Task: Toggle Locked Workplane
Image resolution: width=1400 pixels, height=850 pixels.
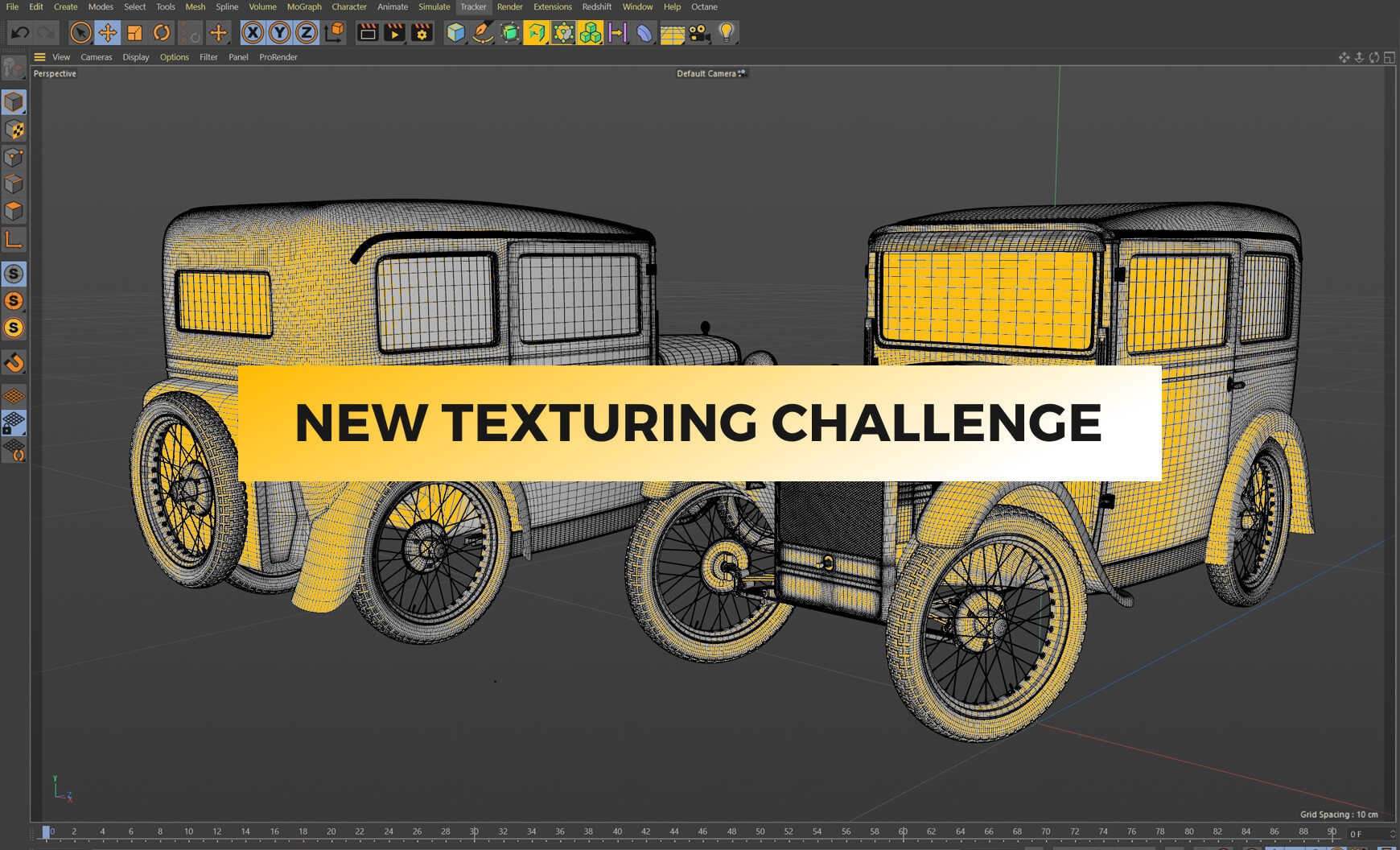Action: click(x=14, y=423)
